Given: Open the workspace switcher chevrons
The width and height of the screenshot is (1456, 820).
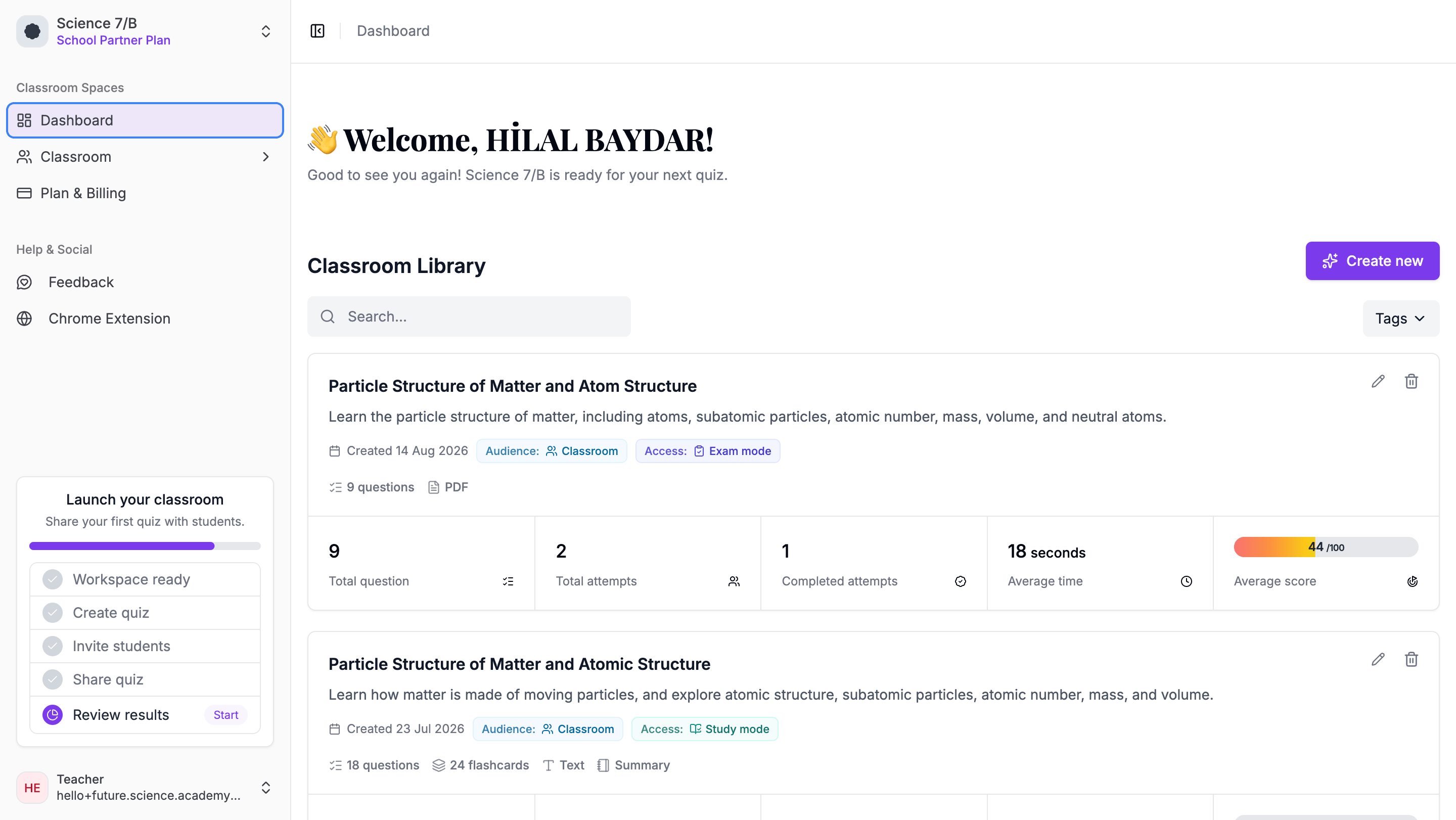Looking at the screenshot, I should (x=265, y=31).
